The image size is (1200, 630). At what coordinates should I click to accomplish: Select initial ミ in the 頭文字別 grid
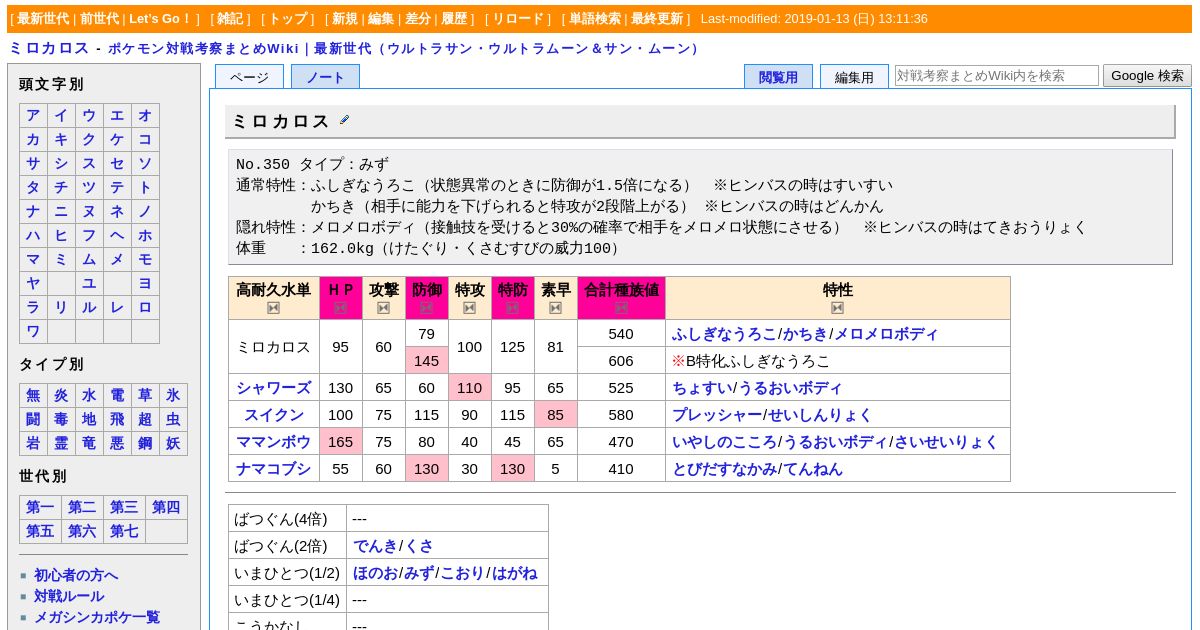point(61,259)
